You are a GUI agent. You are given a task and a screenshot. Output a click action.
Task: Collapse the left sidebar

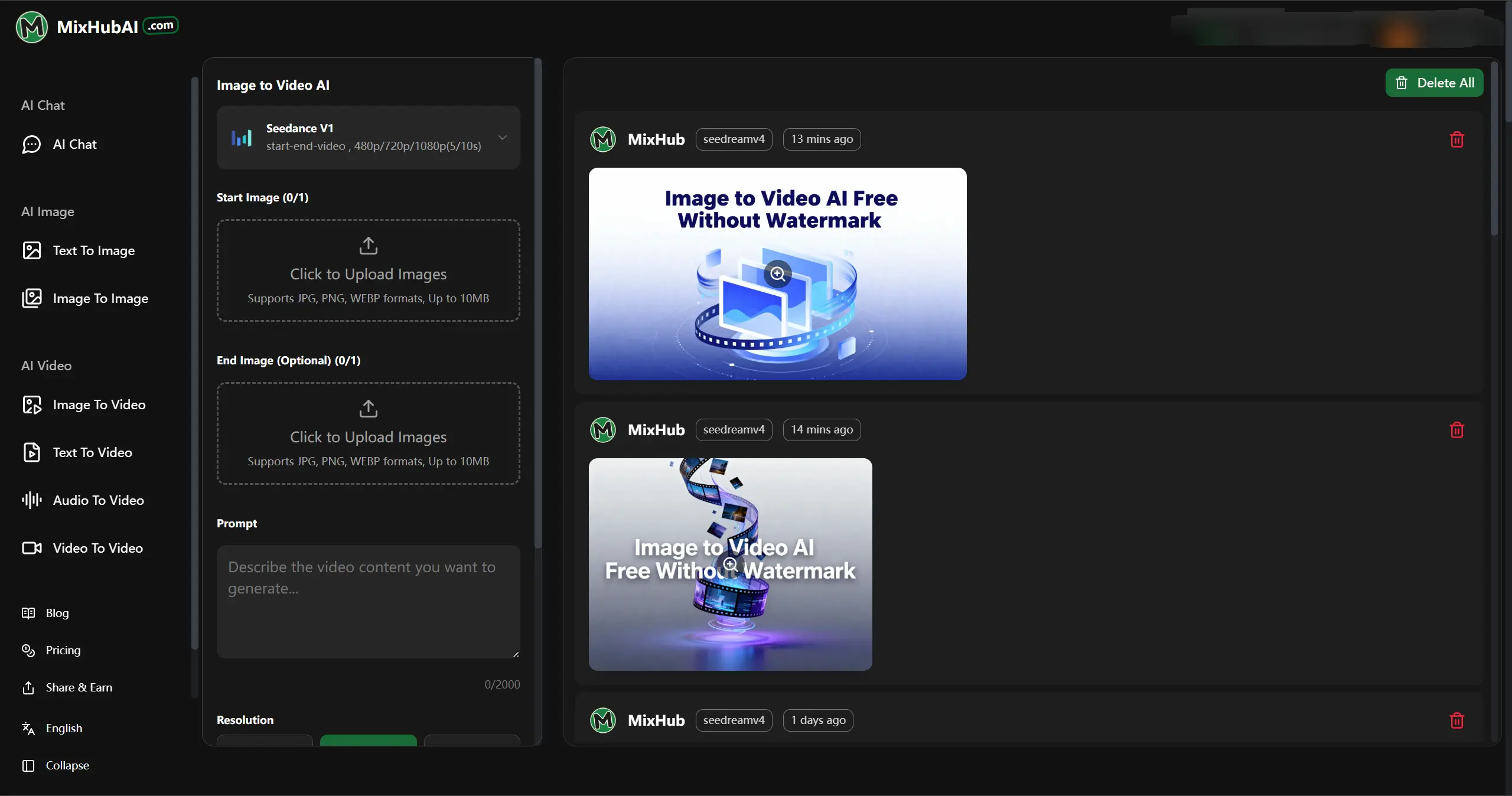pyautogui.click(x=67, y=765)
